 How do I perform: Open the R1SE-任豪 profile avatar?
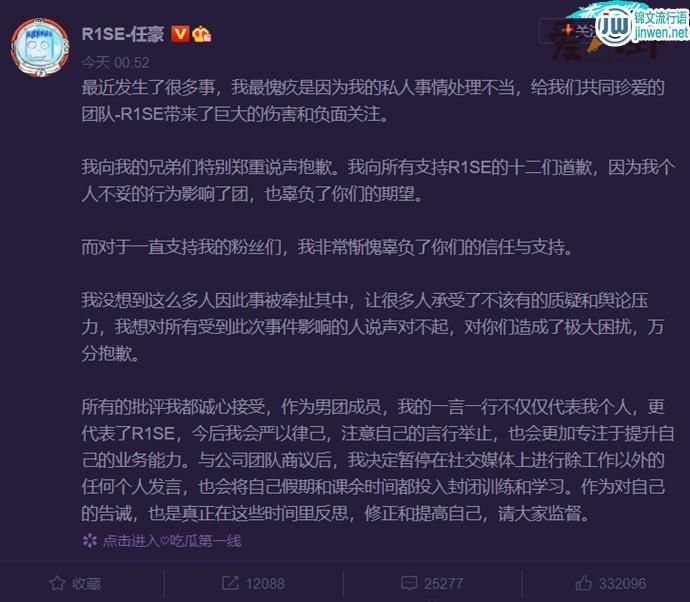(x=40, y=47)
